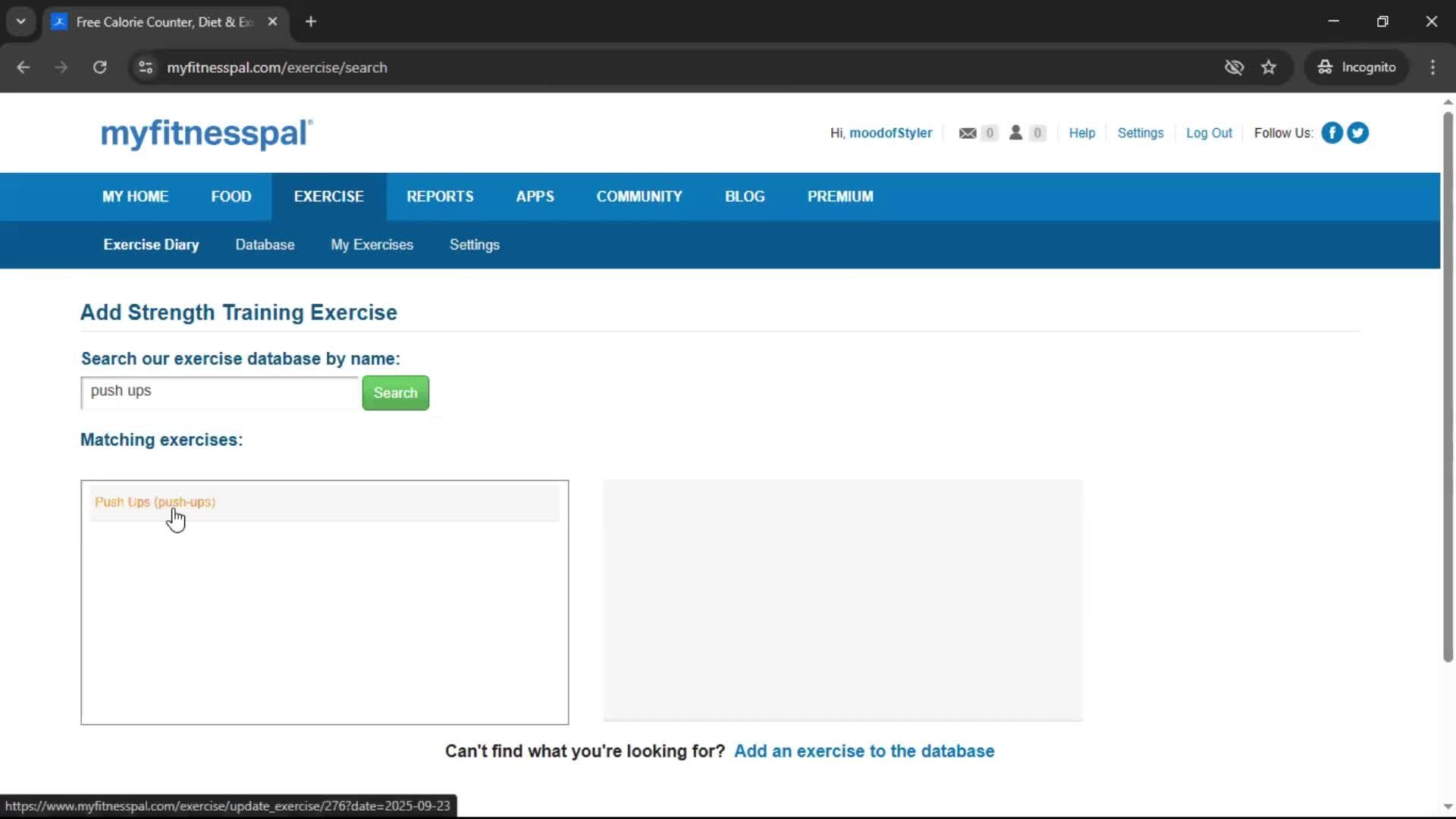1456x819 pixels.
Task: Open the exercise Settings subtab
Action: (475, 245)
